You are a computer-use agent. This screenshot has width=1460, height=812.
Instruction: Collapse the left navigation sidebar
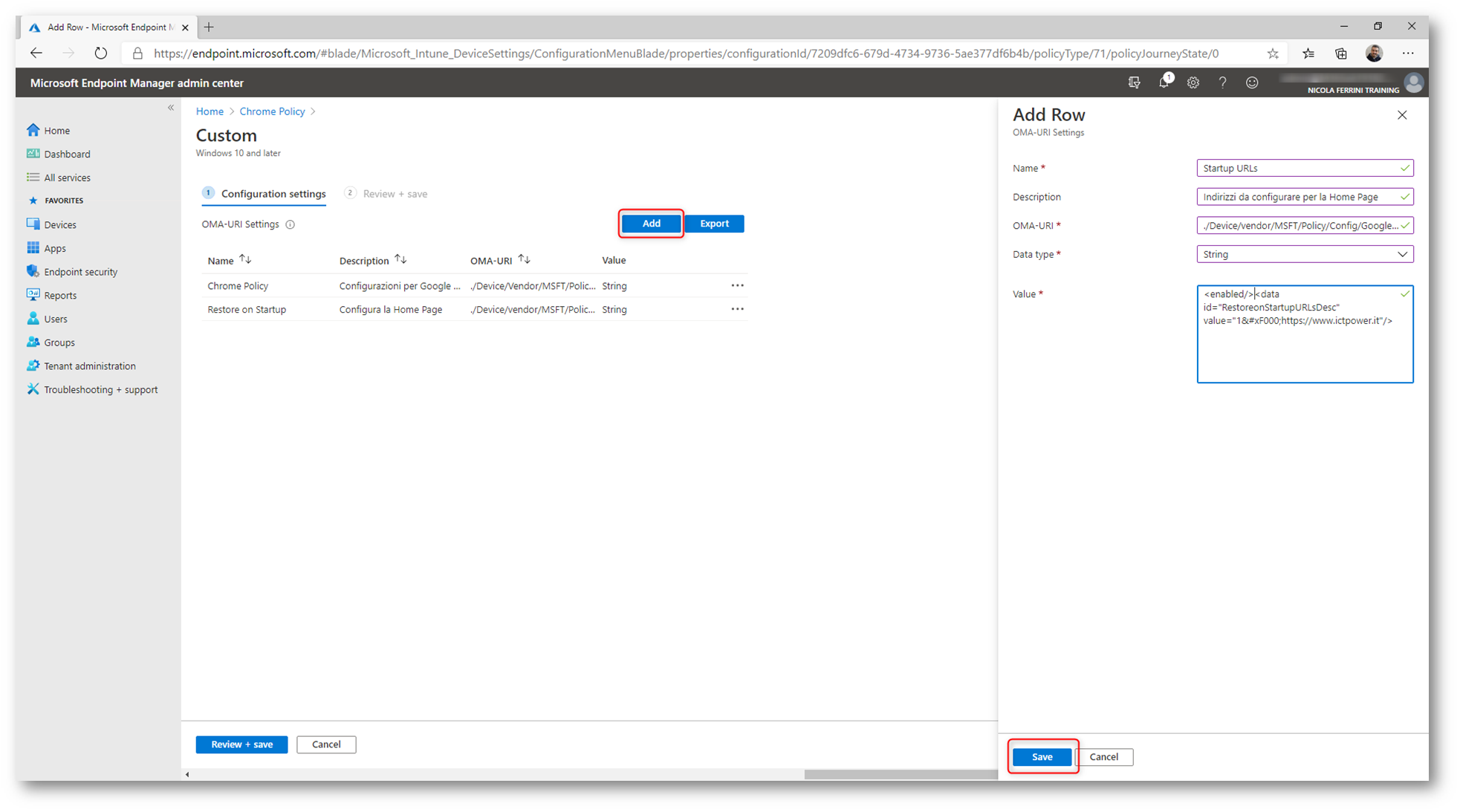[x=171, y=108]
